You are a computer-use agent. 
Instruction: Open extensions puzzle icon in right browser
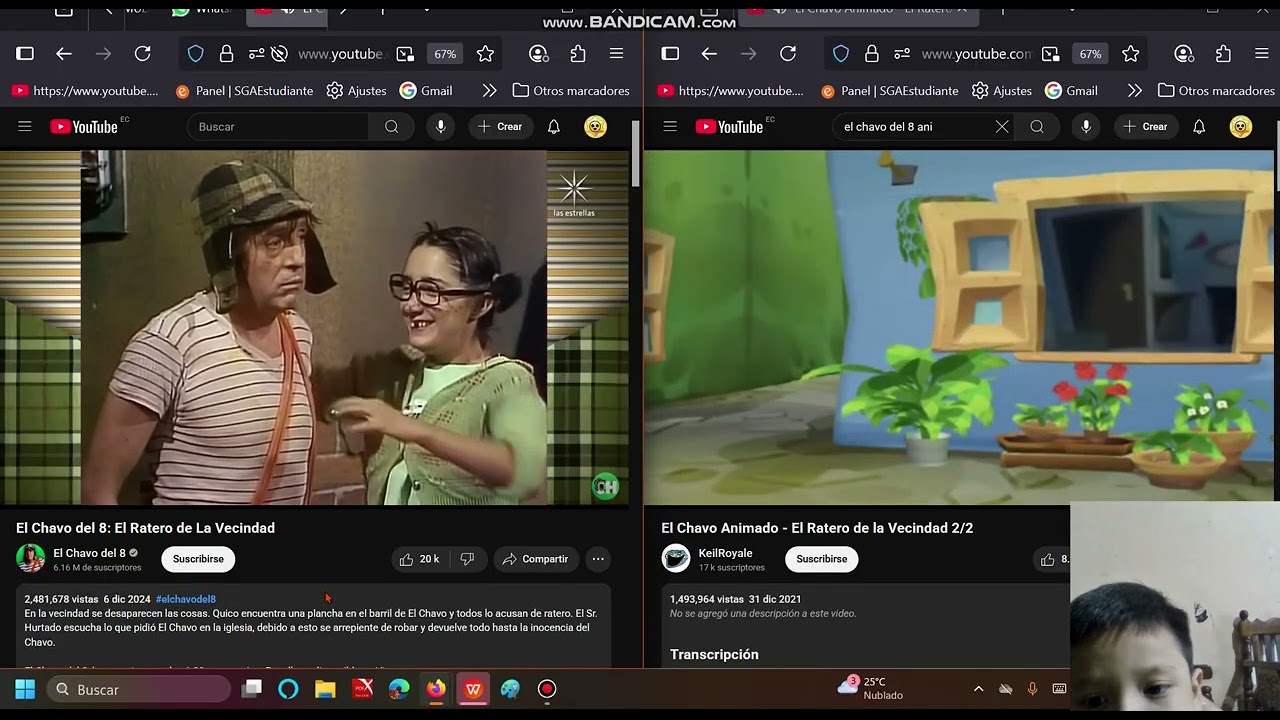click(x=1223, y=54)
